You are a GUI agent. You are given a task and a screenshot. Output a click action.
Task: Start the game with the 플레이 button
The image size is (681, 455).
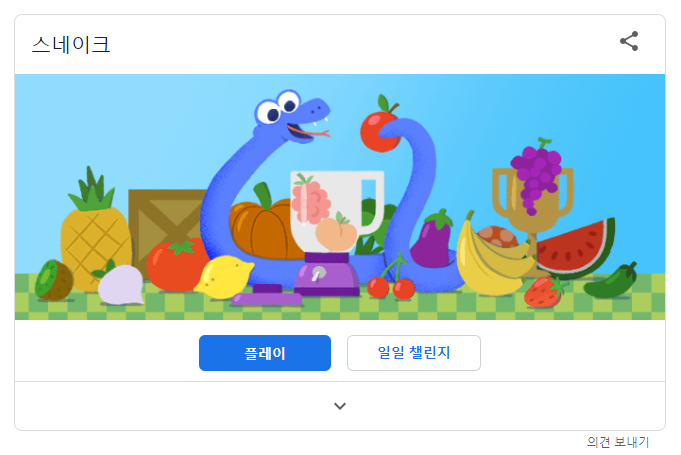coord(265,353)
